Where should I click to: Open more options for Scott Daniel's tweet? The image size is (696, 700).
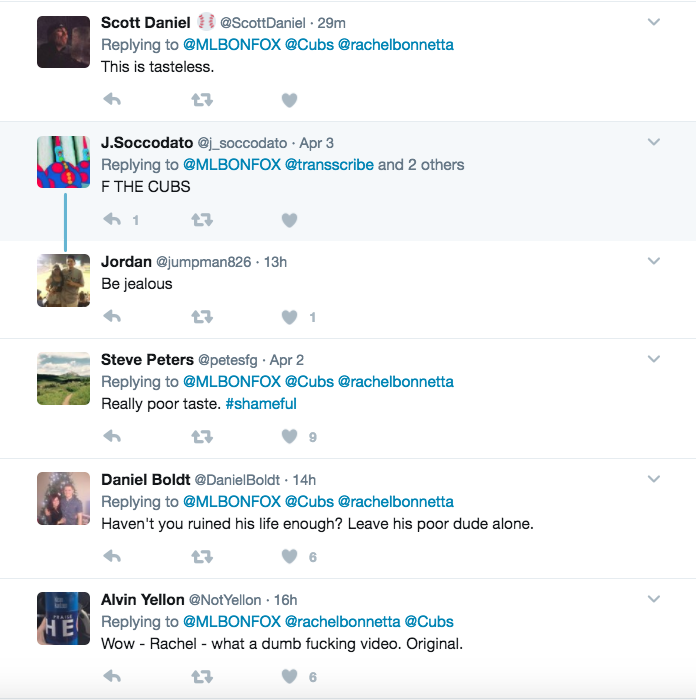pos(654,22)
